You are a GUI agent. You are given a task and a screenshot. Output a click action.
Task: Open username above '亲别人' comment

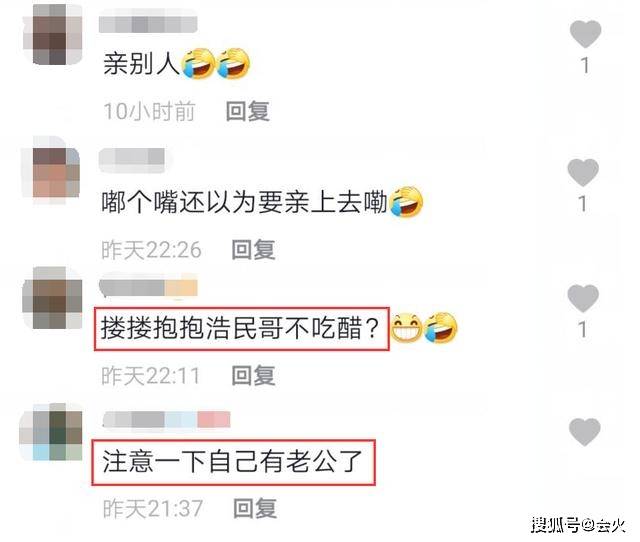click(x=148, y=24)
